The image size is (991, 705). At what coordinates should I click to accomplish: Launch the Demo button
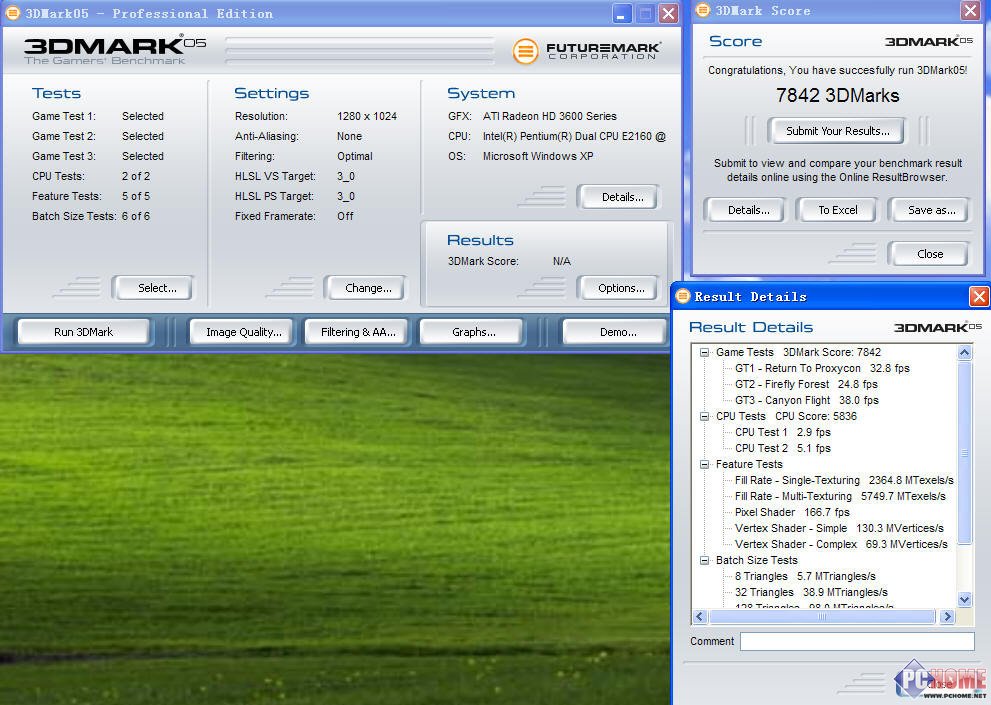click(x=617, y=332)
